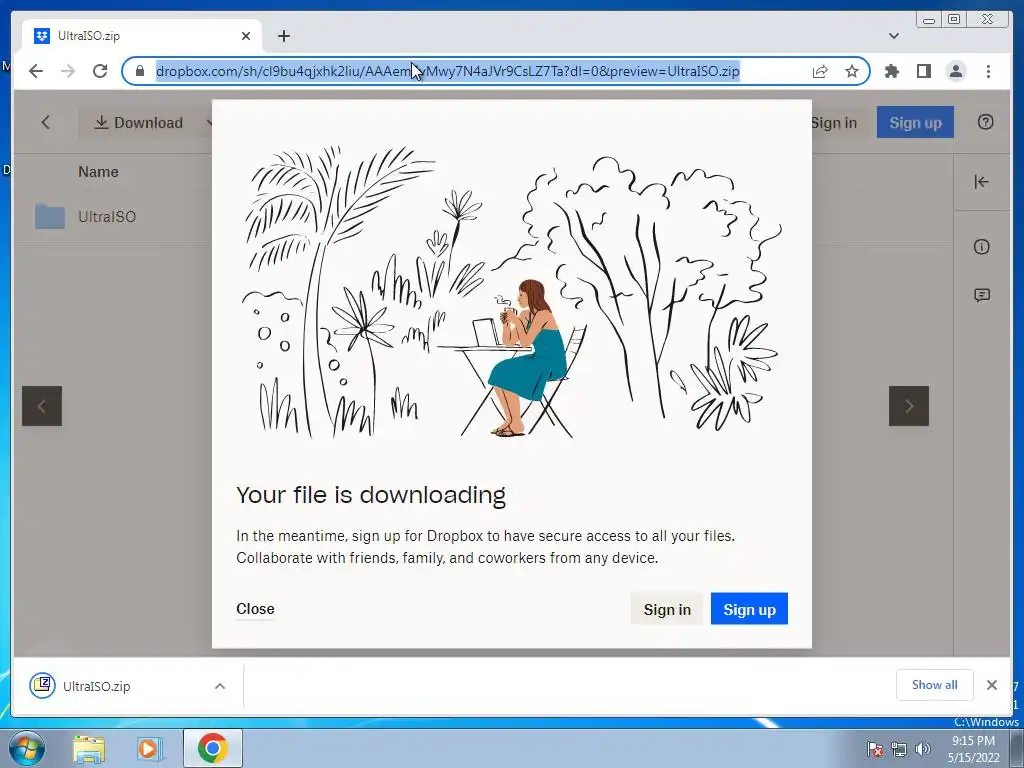
Task: Click the Dropbox back chevron
Action: click(x=45, y=122)
